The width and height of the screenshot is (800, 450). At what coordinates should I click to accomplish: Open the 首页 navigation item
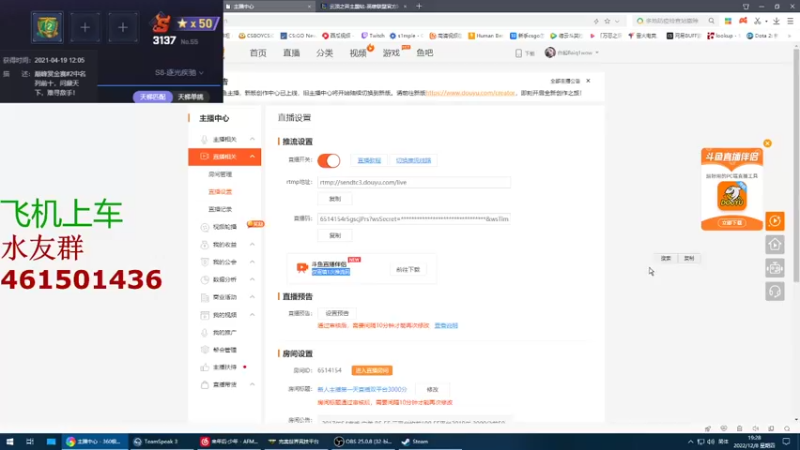(x=258, y=53)
